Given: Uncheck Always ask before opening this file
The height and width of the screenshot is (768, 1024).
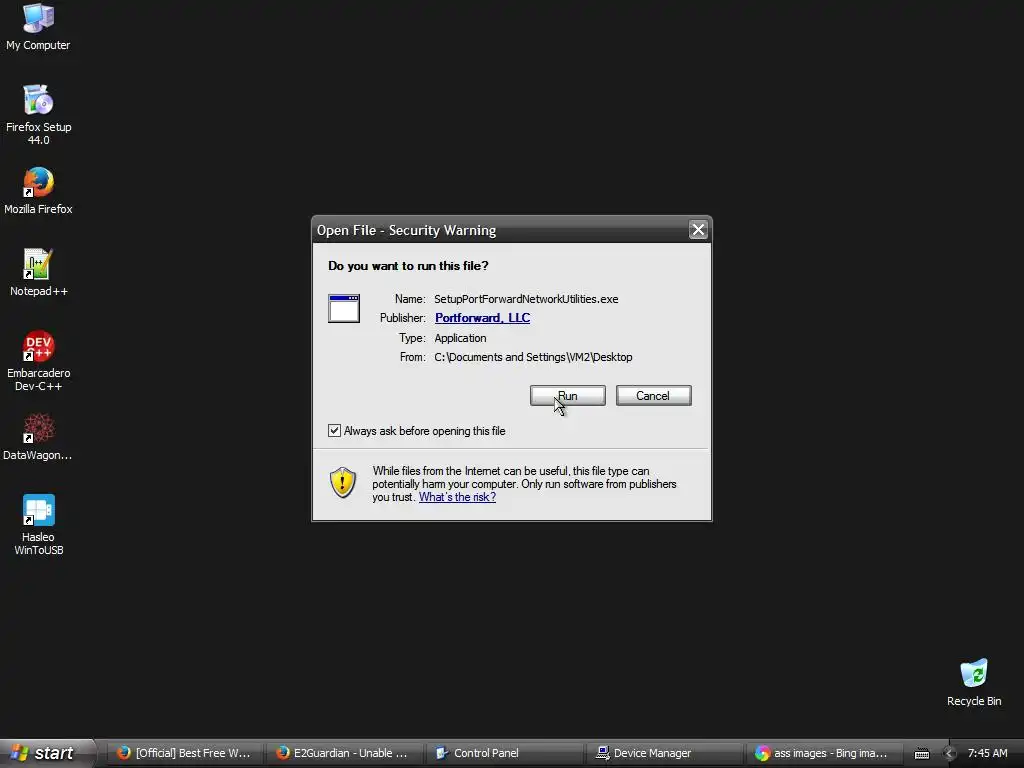Looking at the screenshot, I should coord(334,430).
